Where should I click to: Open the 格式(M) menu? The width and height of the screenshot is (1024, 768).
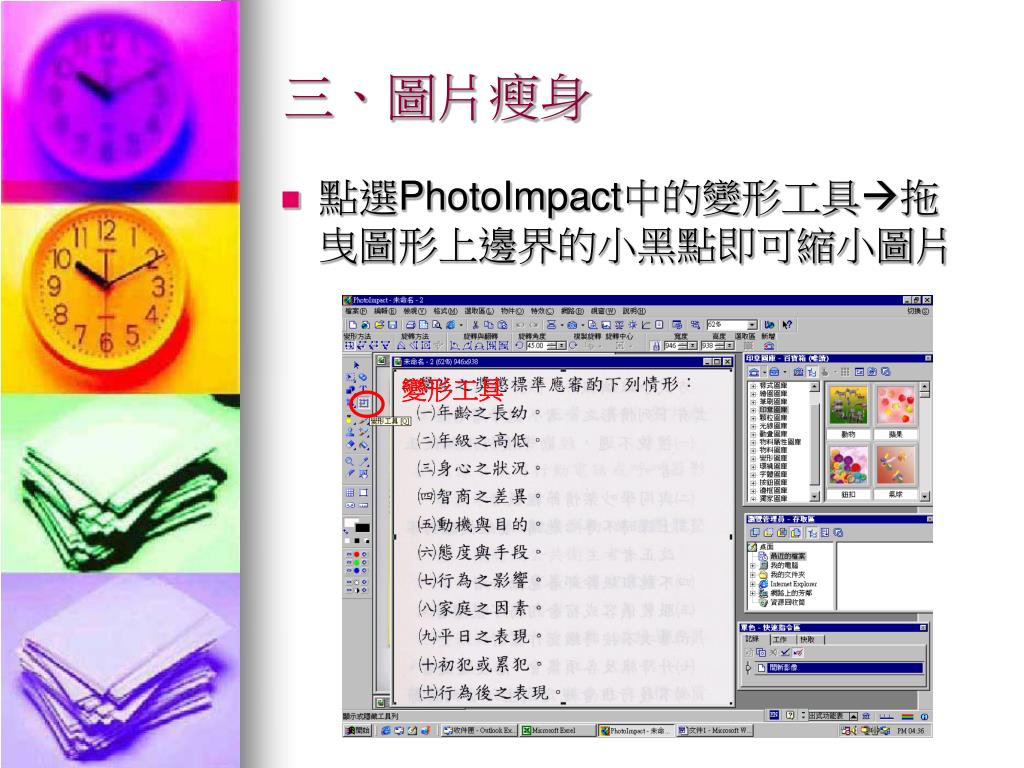(445, 312)
